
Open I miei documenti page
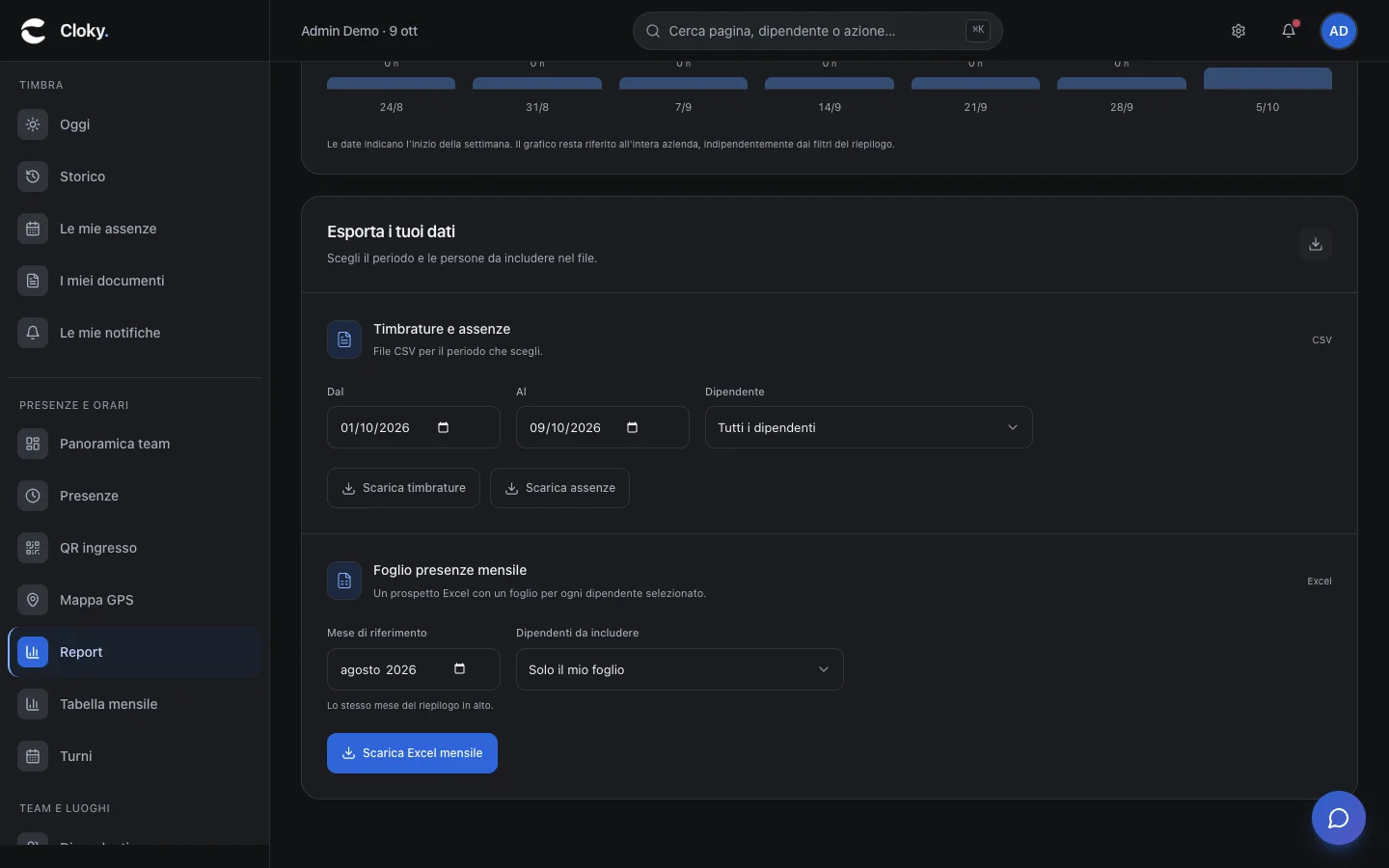pos(134,281)
